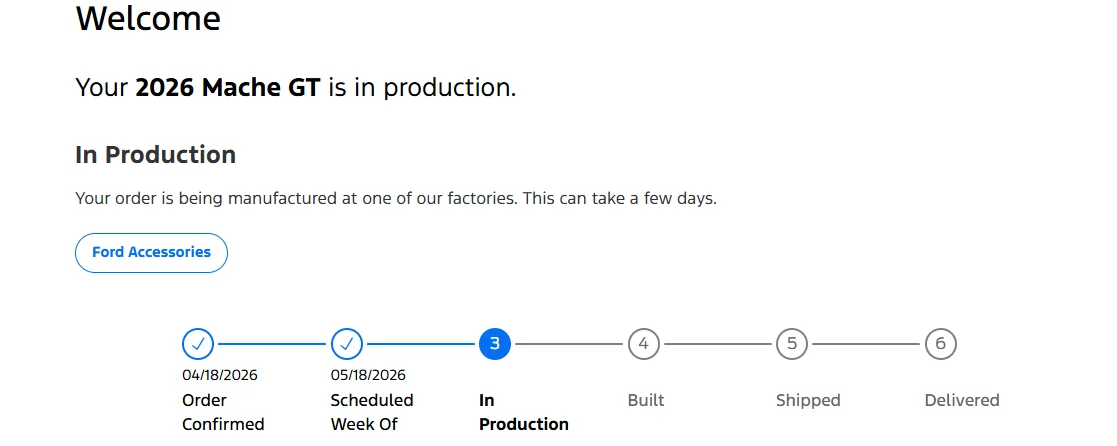Click the Delivered step label
Screen dimensions: 1117x446
(x=962, y=400)
